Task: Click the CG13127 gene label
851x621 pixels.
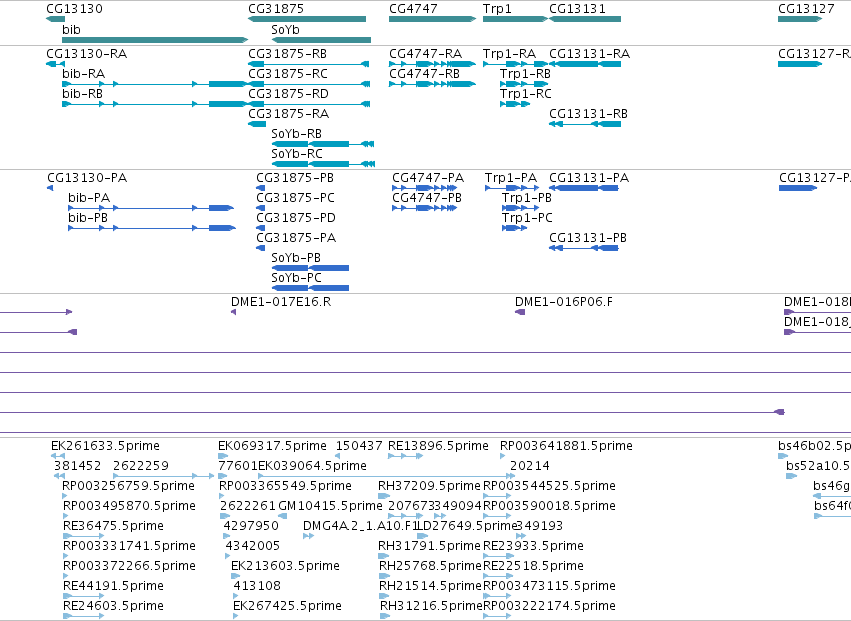Action: coord(806,9)
